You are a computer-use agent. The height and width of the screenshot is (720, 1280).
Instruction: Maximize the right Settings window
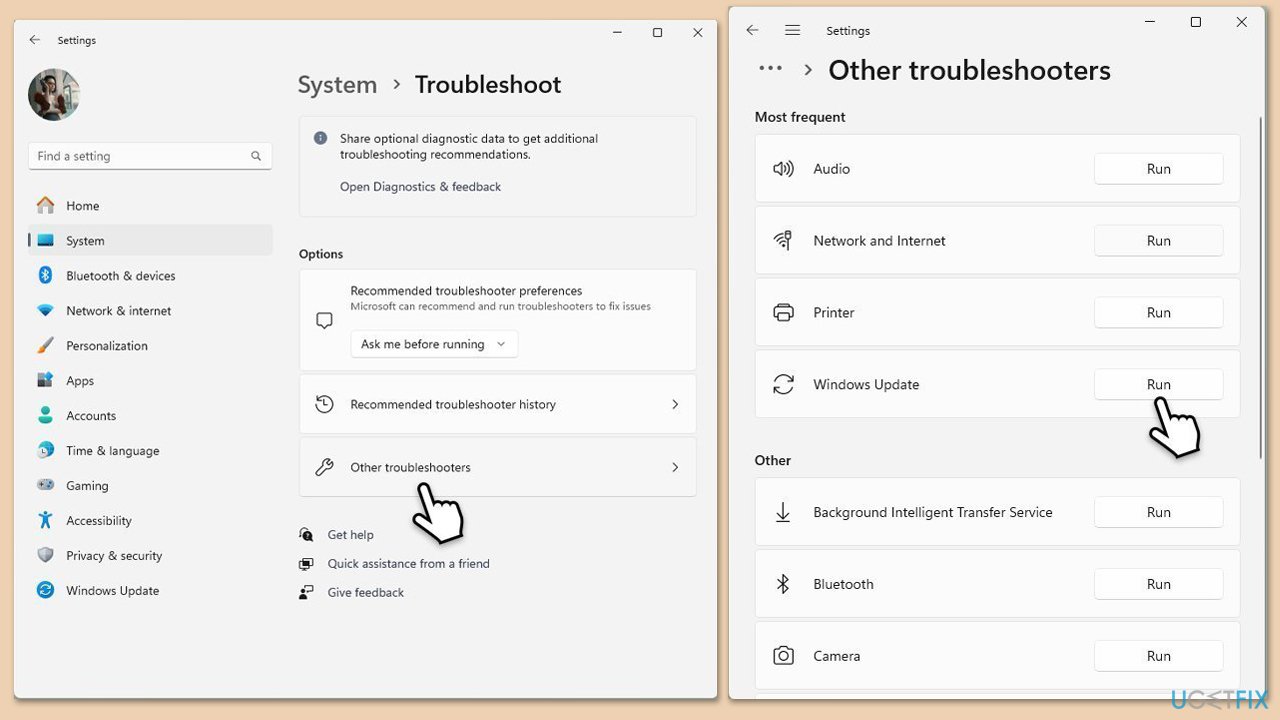(x=1195, y=22)
